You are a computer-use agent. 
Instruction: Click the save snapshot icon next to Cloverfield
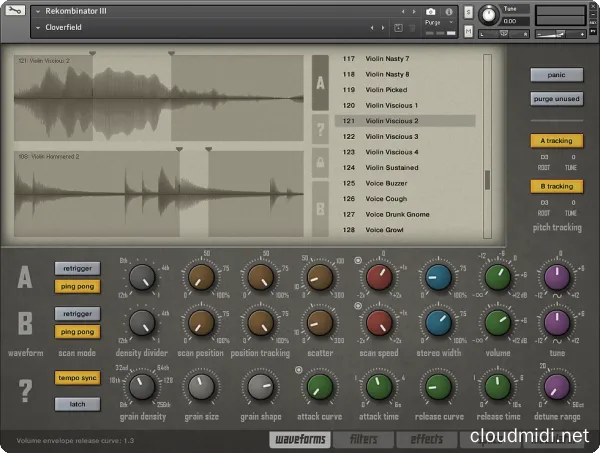pos(398,28)
